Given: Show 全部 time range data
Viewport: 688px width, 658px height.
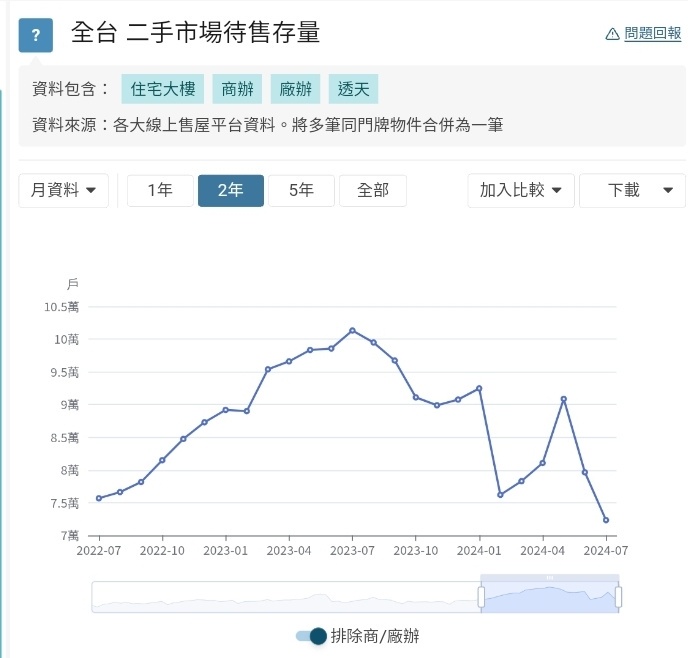Looking at the screenshot, I should [x=372, y=191].
